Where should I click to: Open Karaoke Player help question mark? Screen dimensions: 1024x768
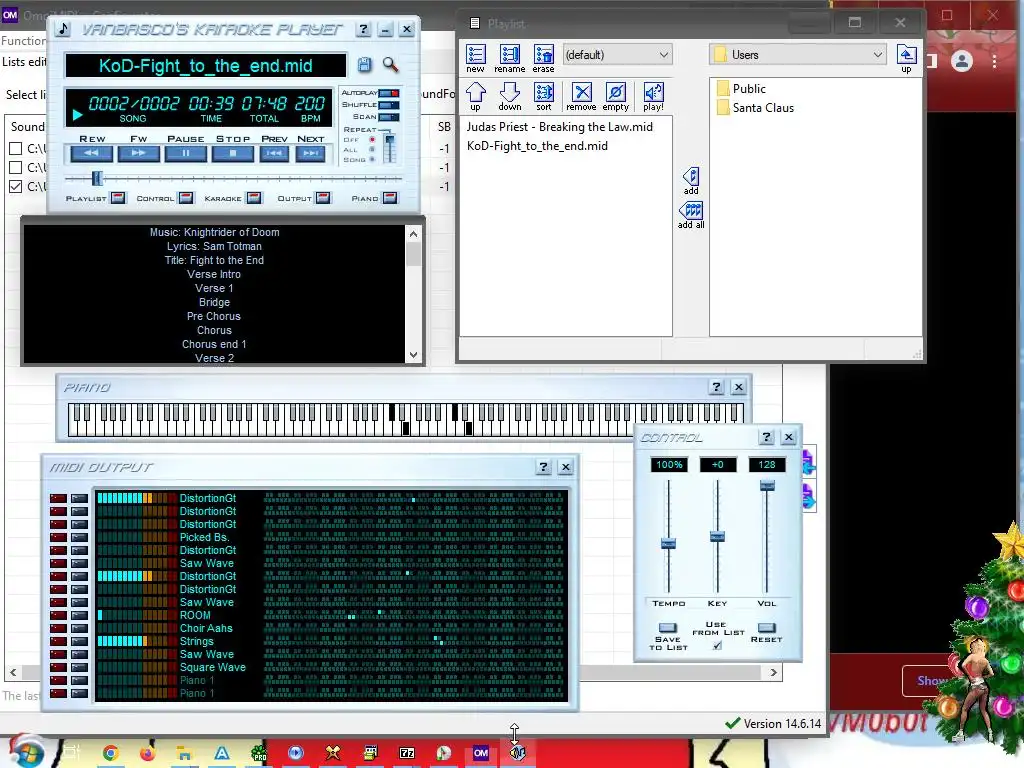pyautogui.click(x=364, y=29)
